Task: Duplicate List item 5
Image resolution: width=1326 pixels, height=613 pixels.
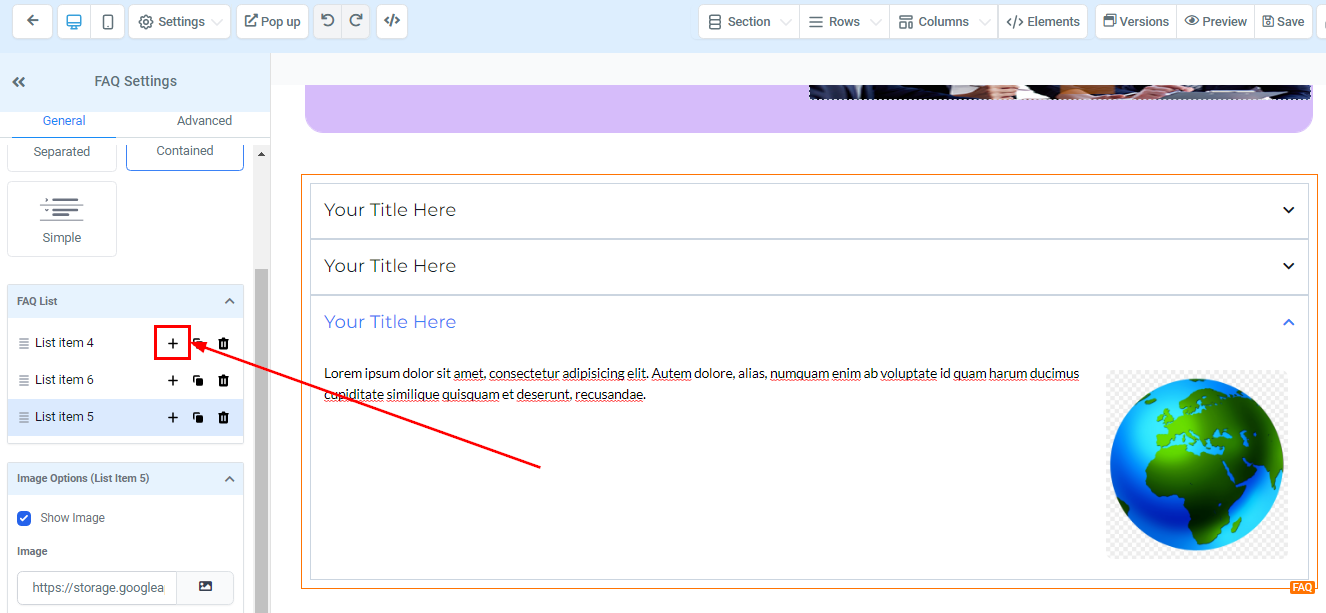Action: [x=198, y=417]
